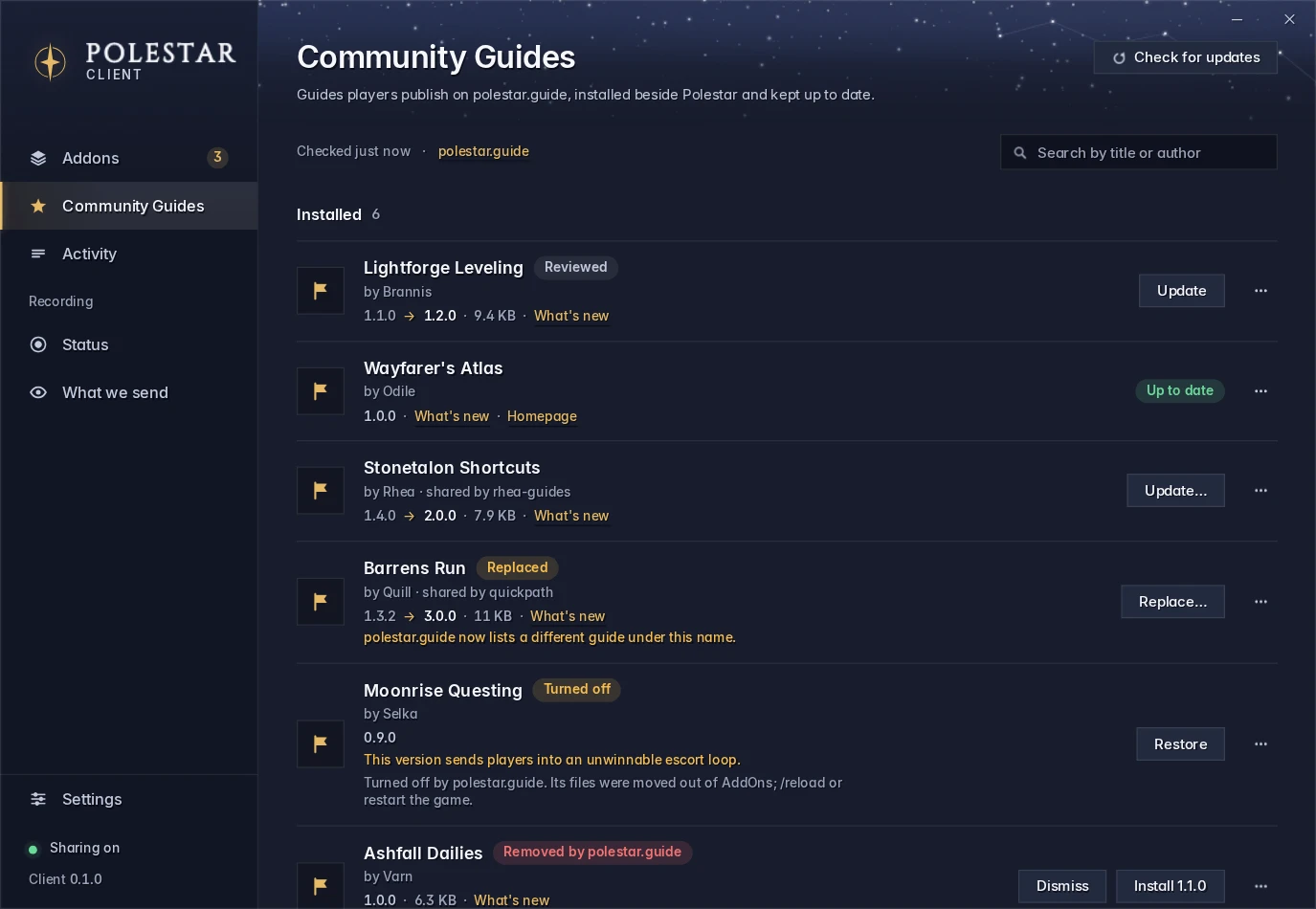Click the Barrens Run flag icon
Image resolution: width=1316 pixels, height=909 pixels.
click(321, 602)
